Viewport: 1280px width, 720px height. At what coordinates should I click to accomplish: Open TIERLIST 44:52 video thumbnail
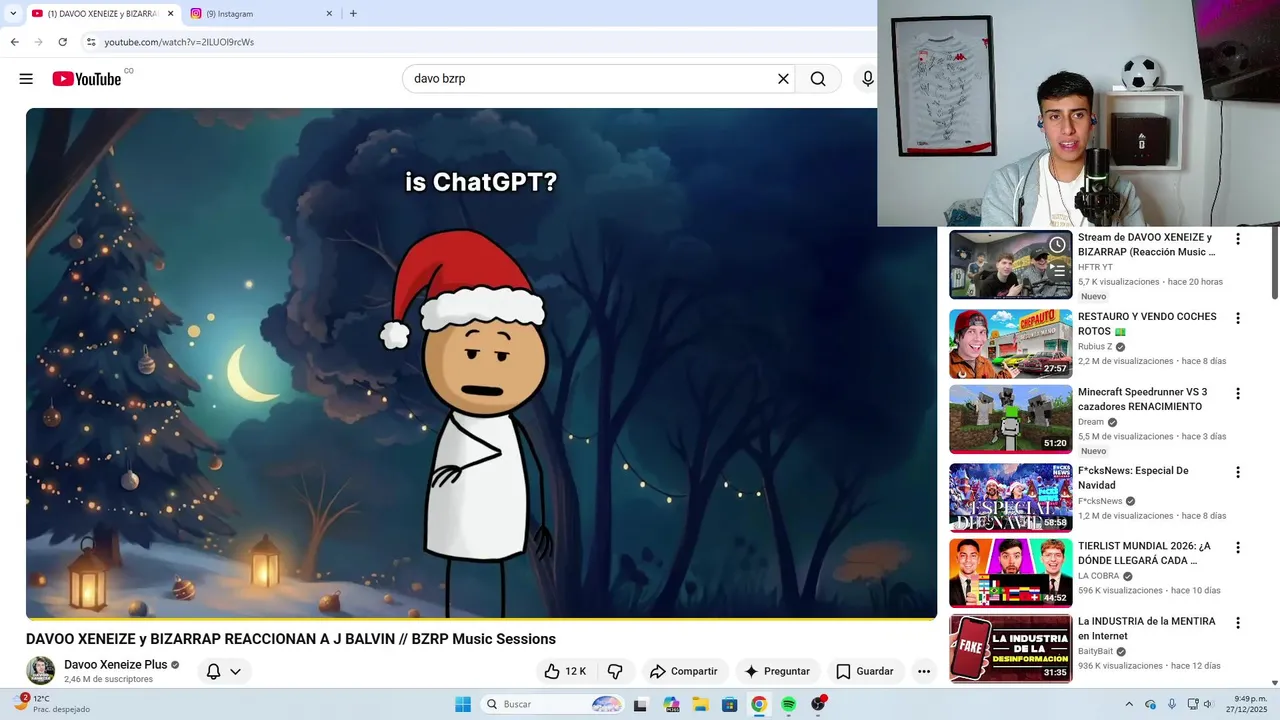(1010, 573)
